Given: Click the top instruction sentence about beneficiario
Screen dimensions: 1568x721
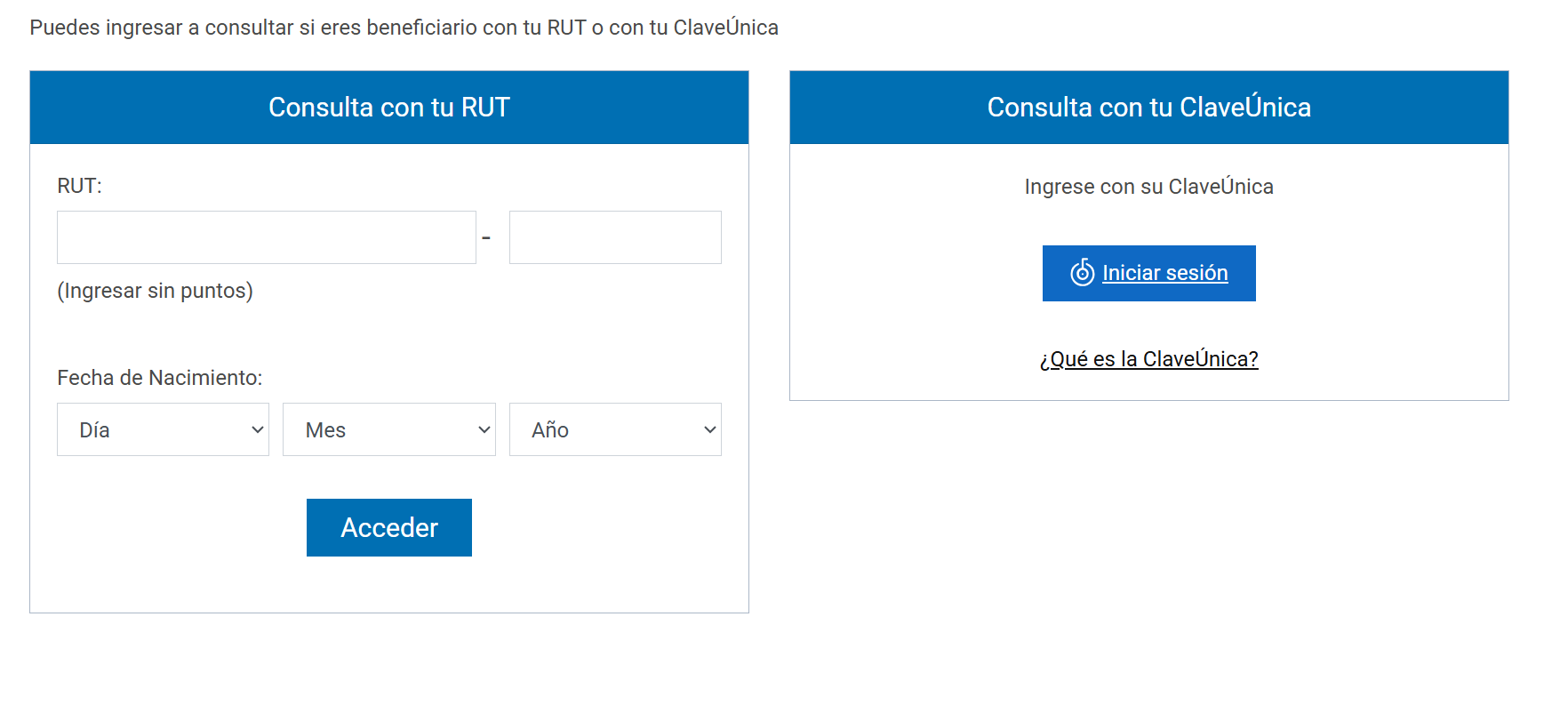Looking at the screenshot, I should tap(404, 28).
